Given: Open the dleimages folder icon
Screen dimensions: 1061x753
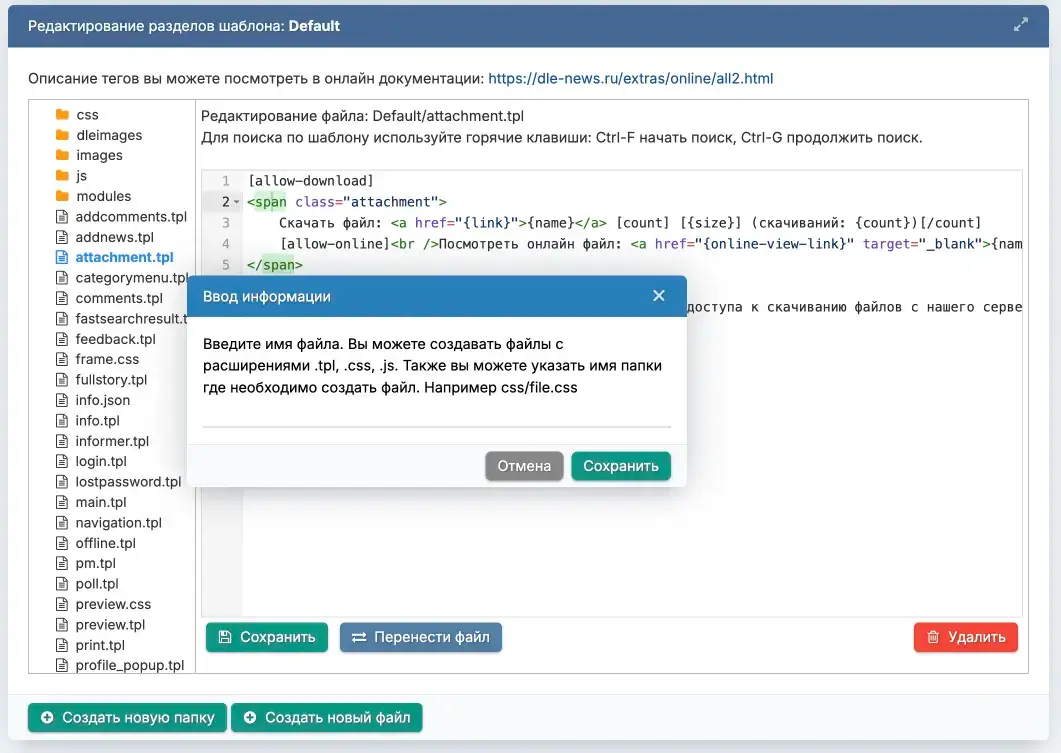Looking at the screenshot, I should coord(62,135).
